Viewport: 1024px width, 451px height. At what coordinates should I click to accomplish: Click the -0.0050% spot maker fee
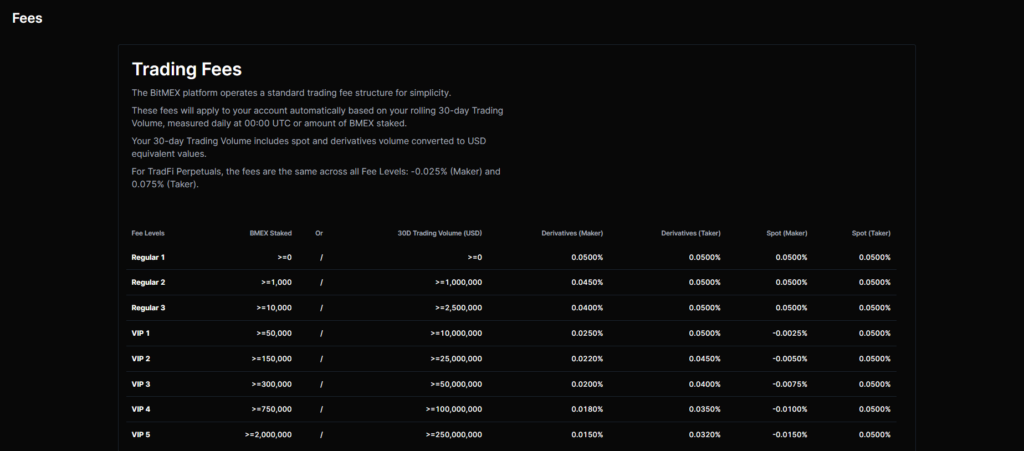(790, 359)
